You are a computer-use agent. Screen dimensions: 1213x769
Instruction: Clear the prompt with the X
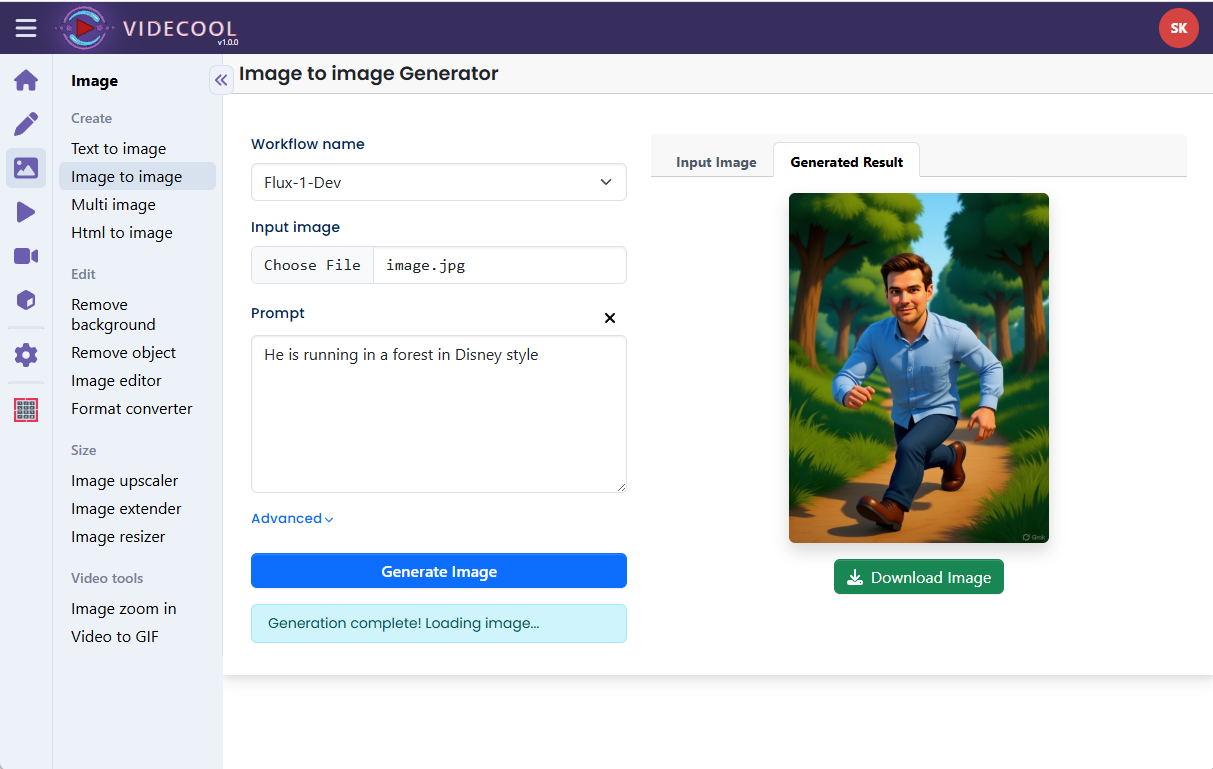(610, 318)
